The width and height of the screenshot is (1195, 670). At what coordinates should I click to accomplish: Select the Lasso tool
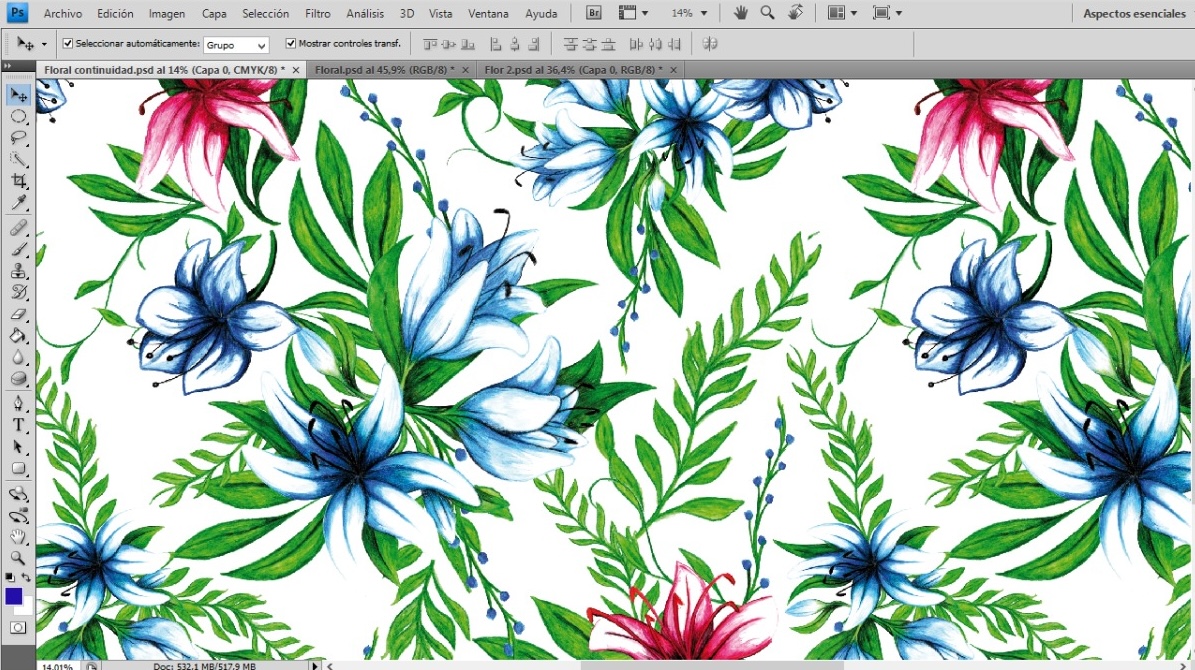(x=18, y=138)
